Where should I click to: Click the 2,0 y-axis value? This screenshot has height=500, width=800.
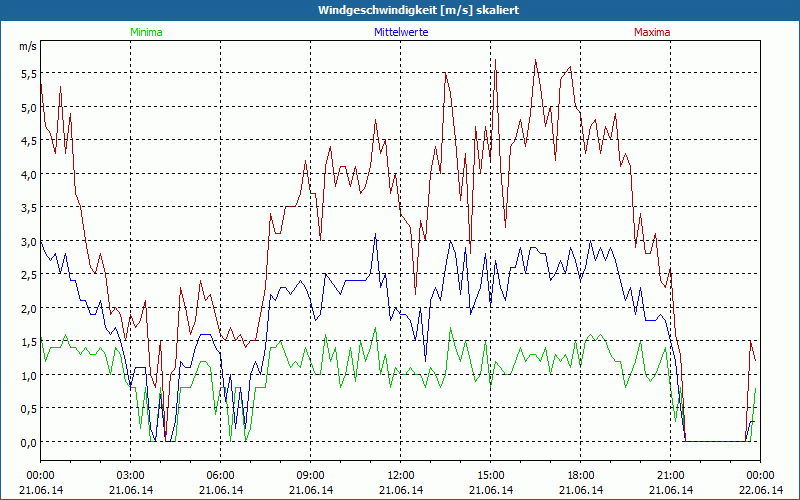[29, 308]
